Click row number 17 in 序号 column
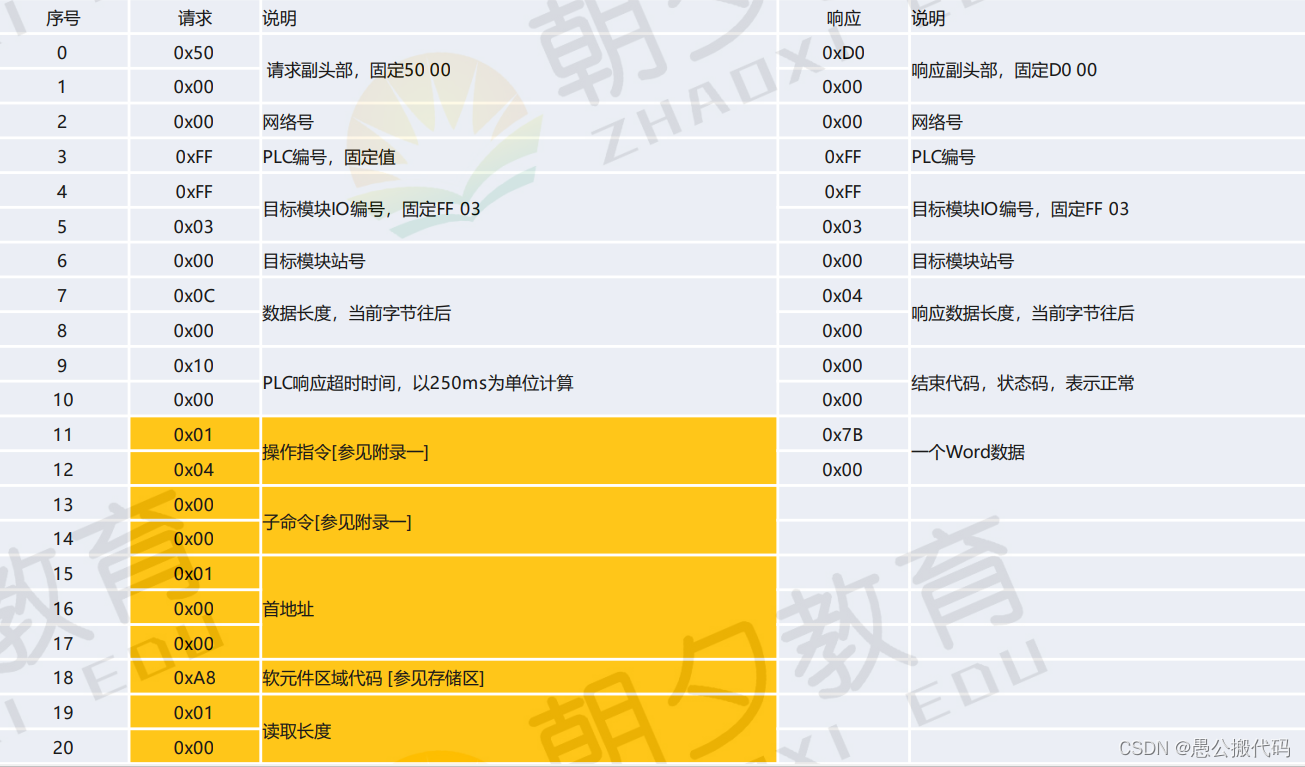The height and width of the screenshot is (767, 1305). (x=63, y=644)
